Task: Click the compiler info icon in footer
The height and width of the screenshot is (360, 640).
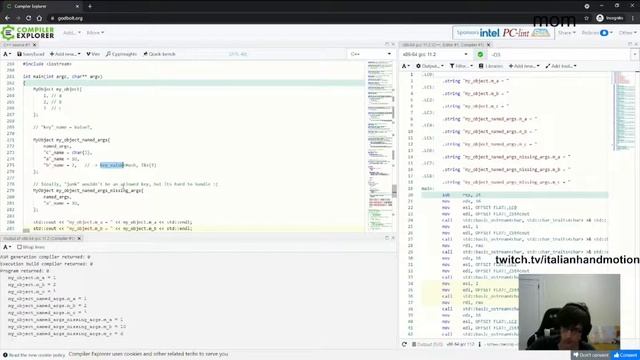Action: point(480,344)
